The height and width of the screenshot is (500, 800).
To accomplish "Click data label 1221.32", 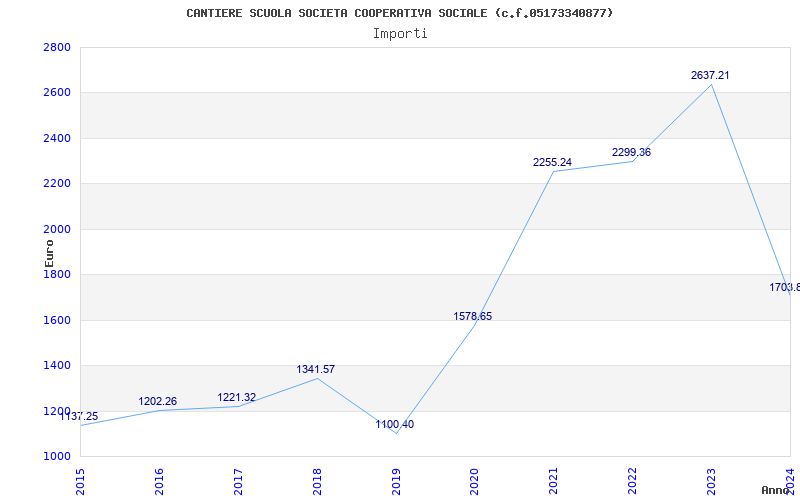I will (x=237, y=397).
